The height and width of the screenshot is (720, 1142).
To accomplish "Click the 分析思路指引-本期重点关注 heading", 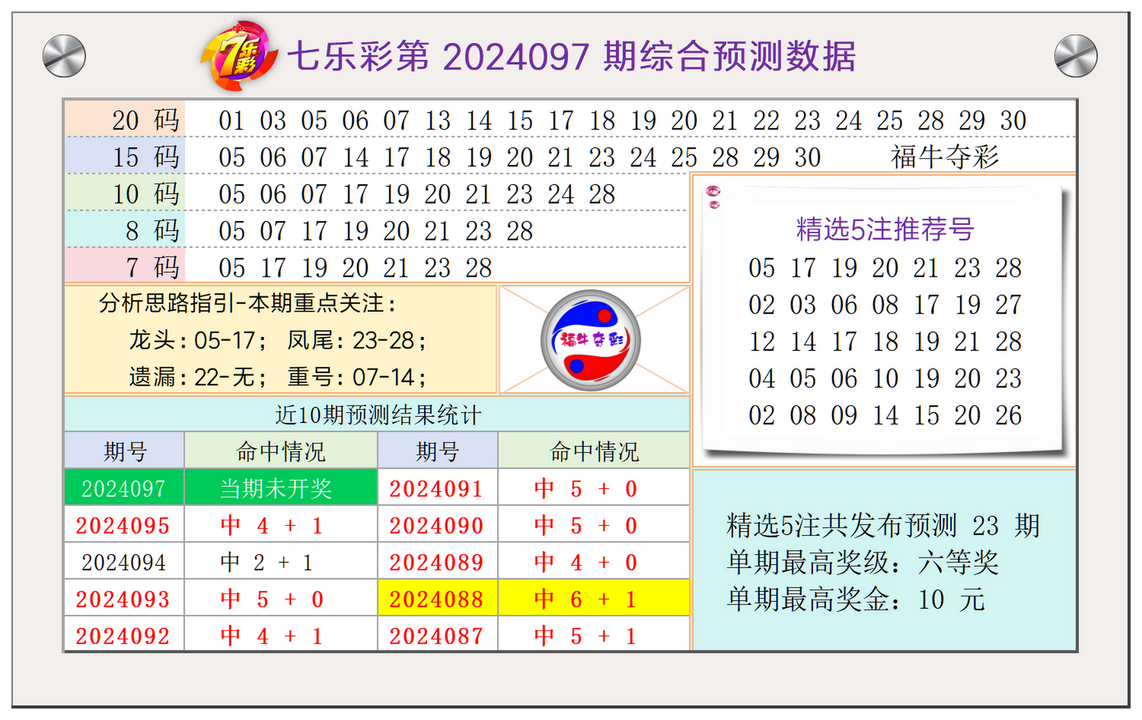I will tap(248, 303).
